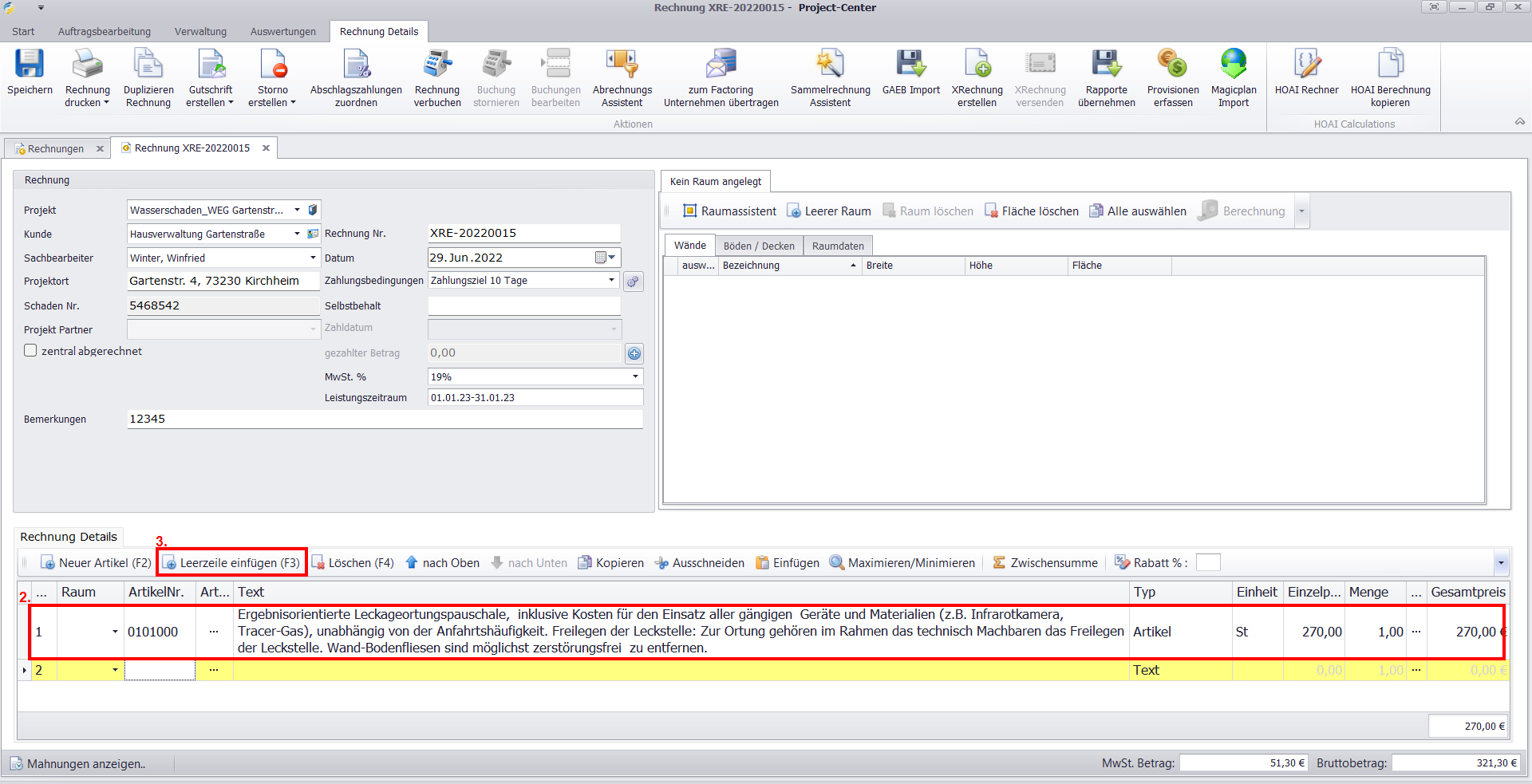Expand the Sachbearbeiter combo box
1532x784 pixels.
click(x=313, y=258)
